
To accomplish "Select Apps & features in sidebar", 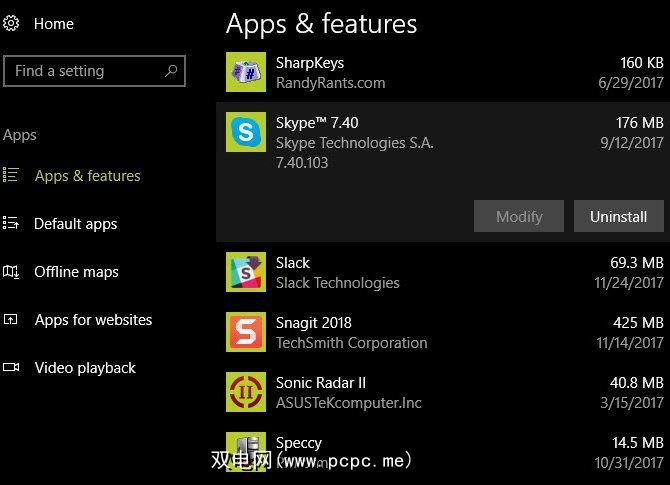I will point(88,176).
